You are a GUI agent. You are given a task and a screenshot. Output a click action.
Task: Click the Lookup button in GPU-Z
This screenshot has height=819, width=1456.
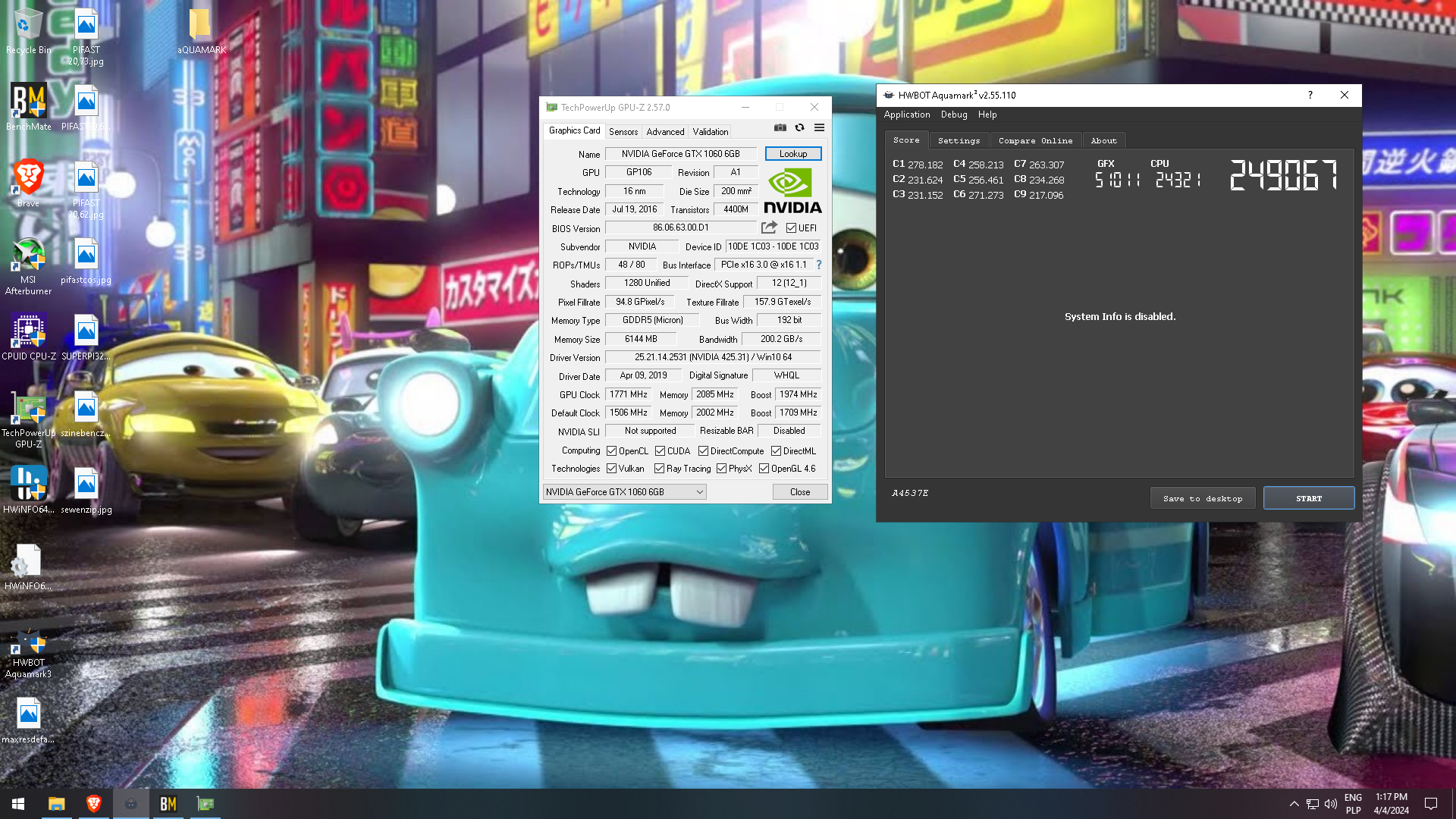click(x=793, y=153)
